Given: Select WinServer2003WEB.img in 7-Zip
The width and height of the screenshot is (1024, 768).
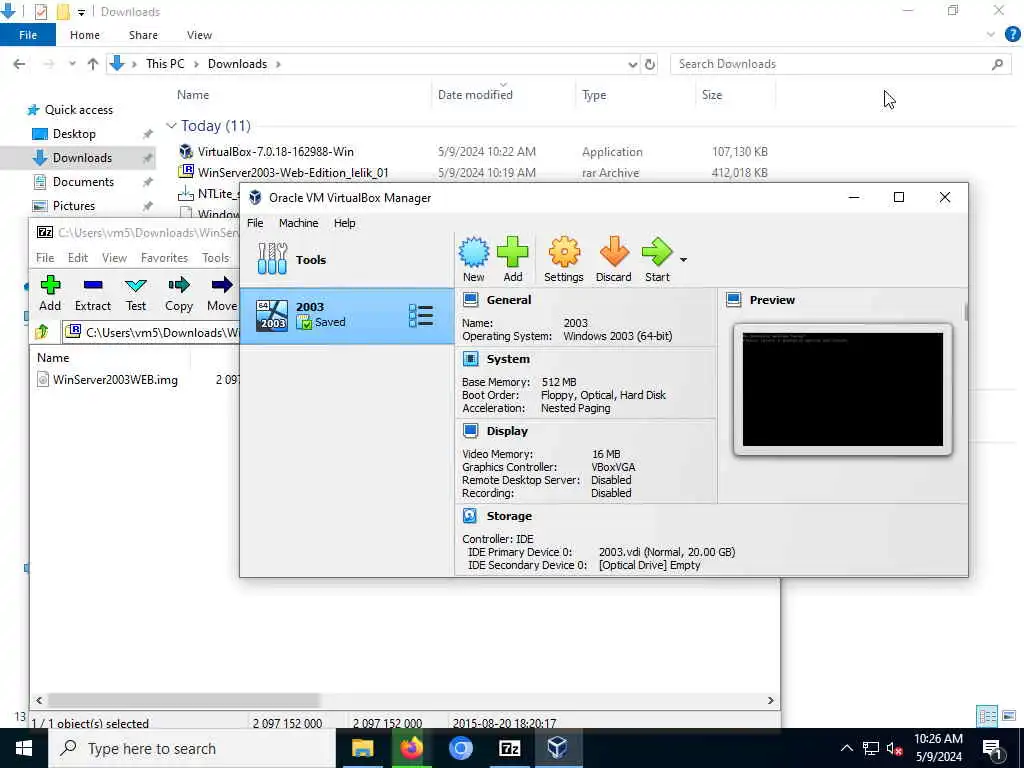Looking at the screenshot, I should pyautogui.click(x=115, y=379).
